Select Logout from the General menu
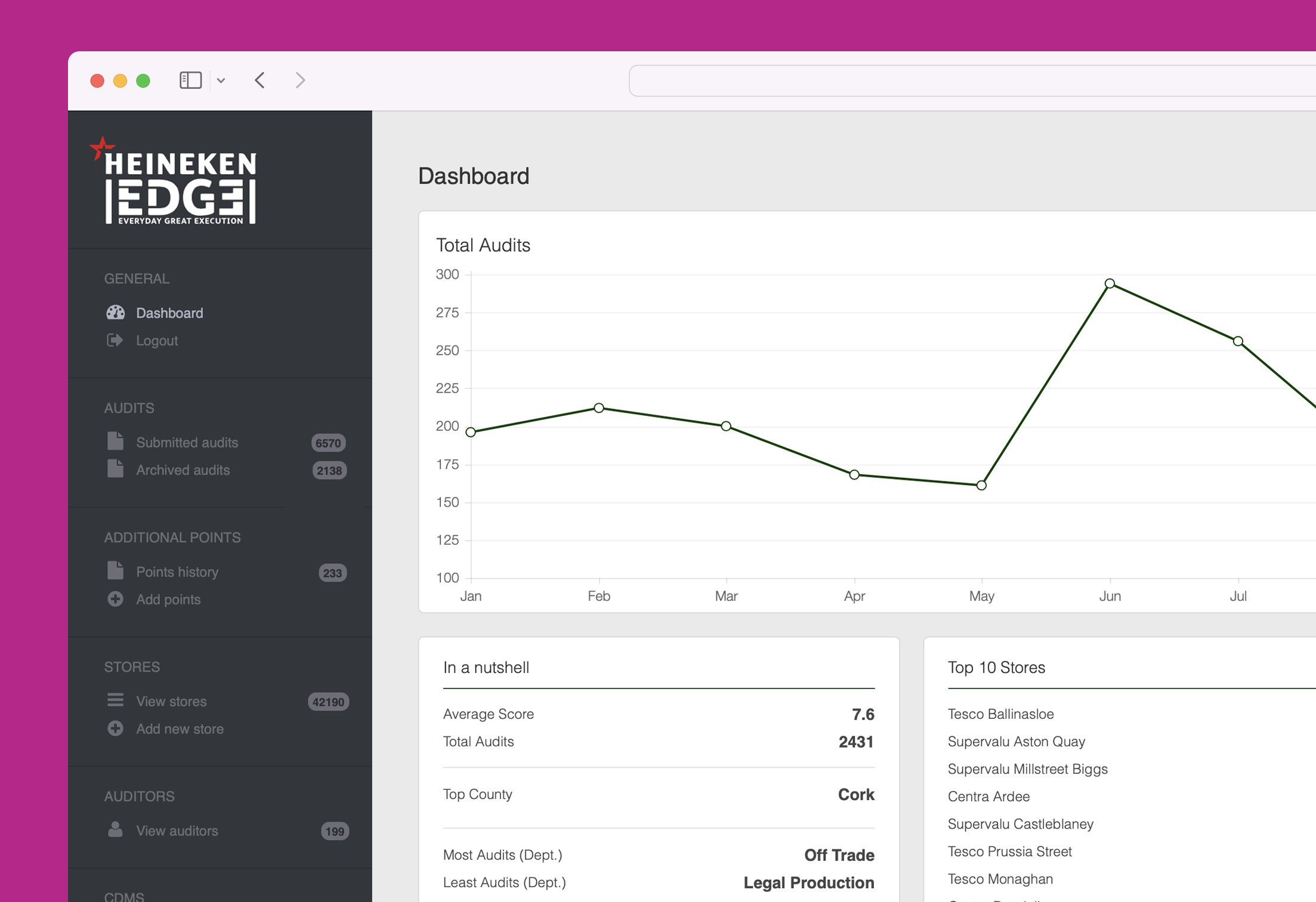 tap(156, 340)
